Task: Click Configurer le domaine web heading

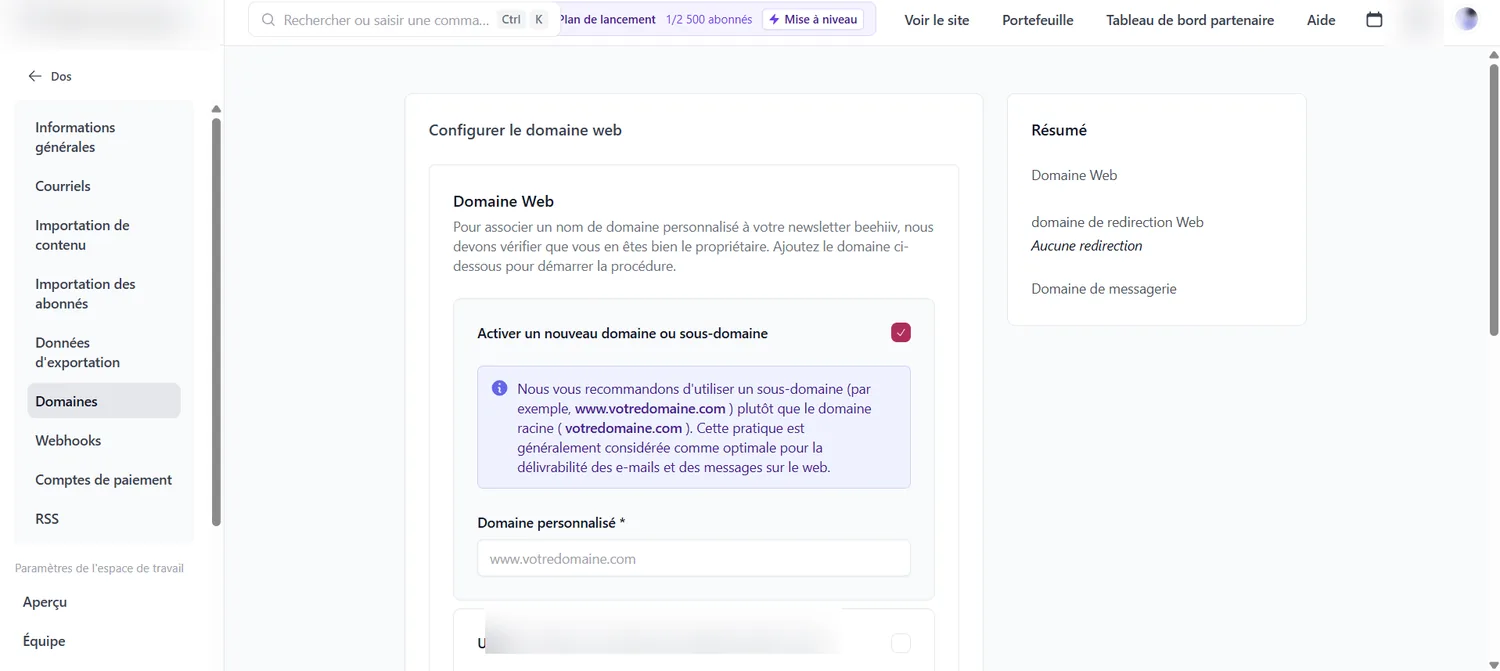Action: [525, 130]
